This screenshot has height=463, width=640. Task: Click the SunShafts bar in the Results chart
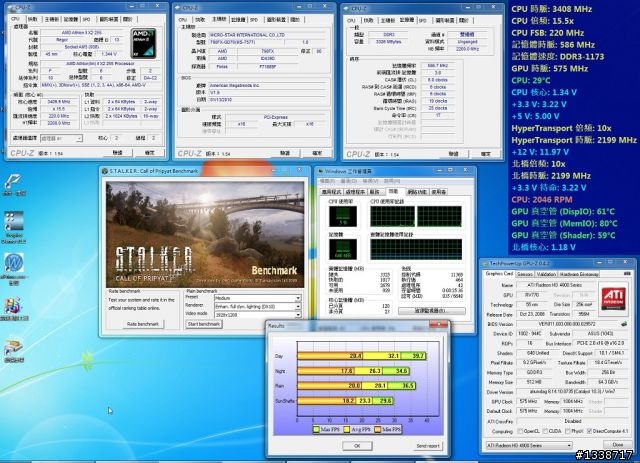tap(345, 401)
